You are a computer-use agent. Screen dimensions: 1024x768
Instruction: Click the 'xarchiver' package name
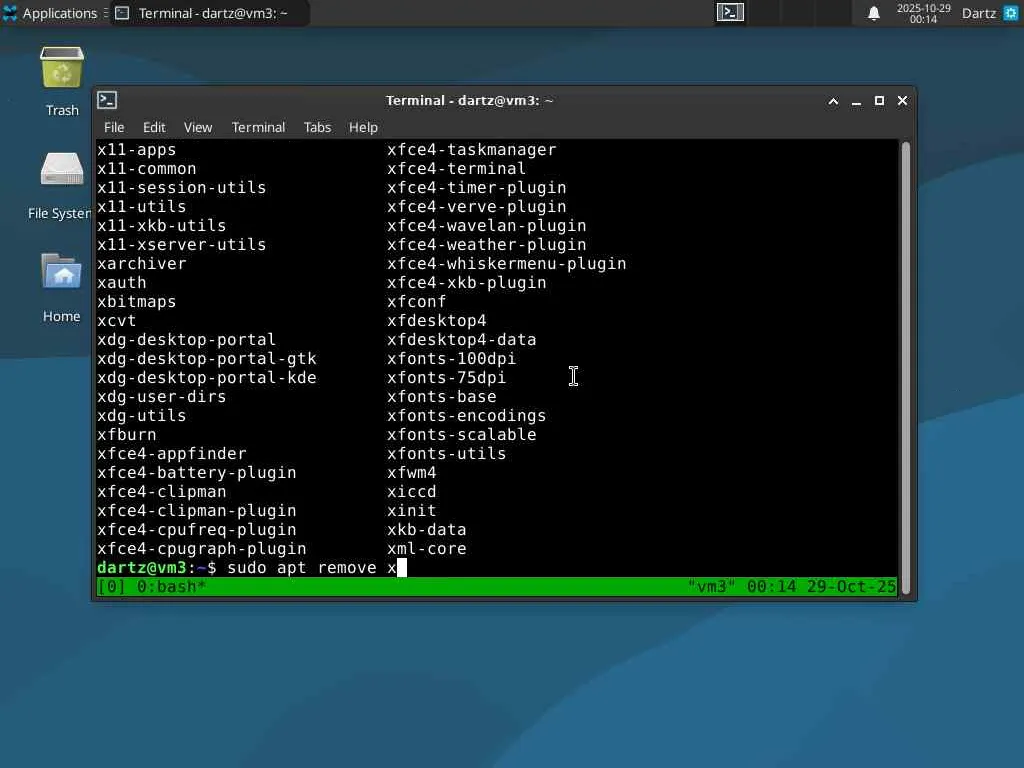142,263
